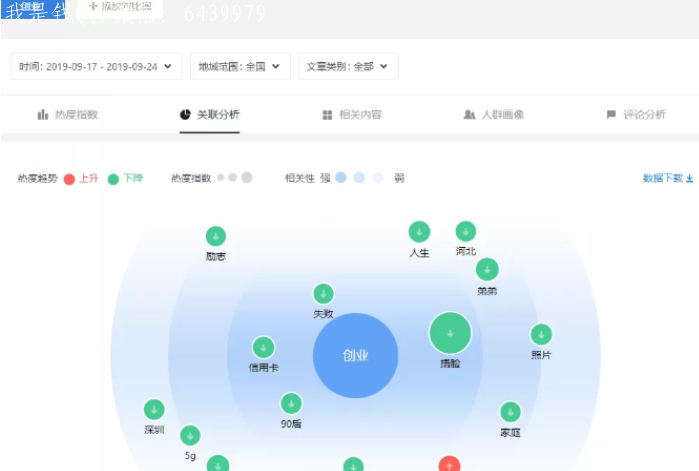Screen dimensions: 699x471
Task: Click the 信用卡 keyword label
Action: (x=263, y=368)
